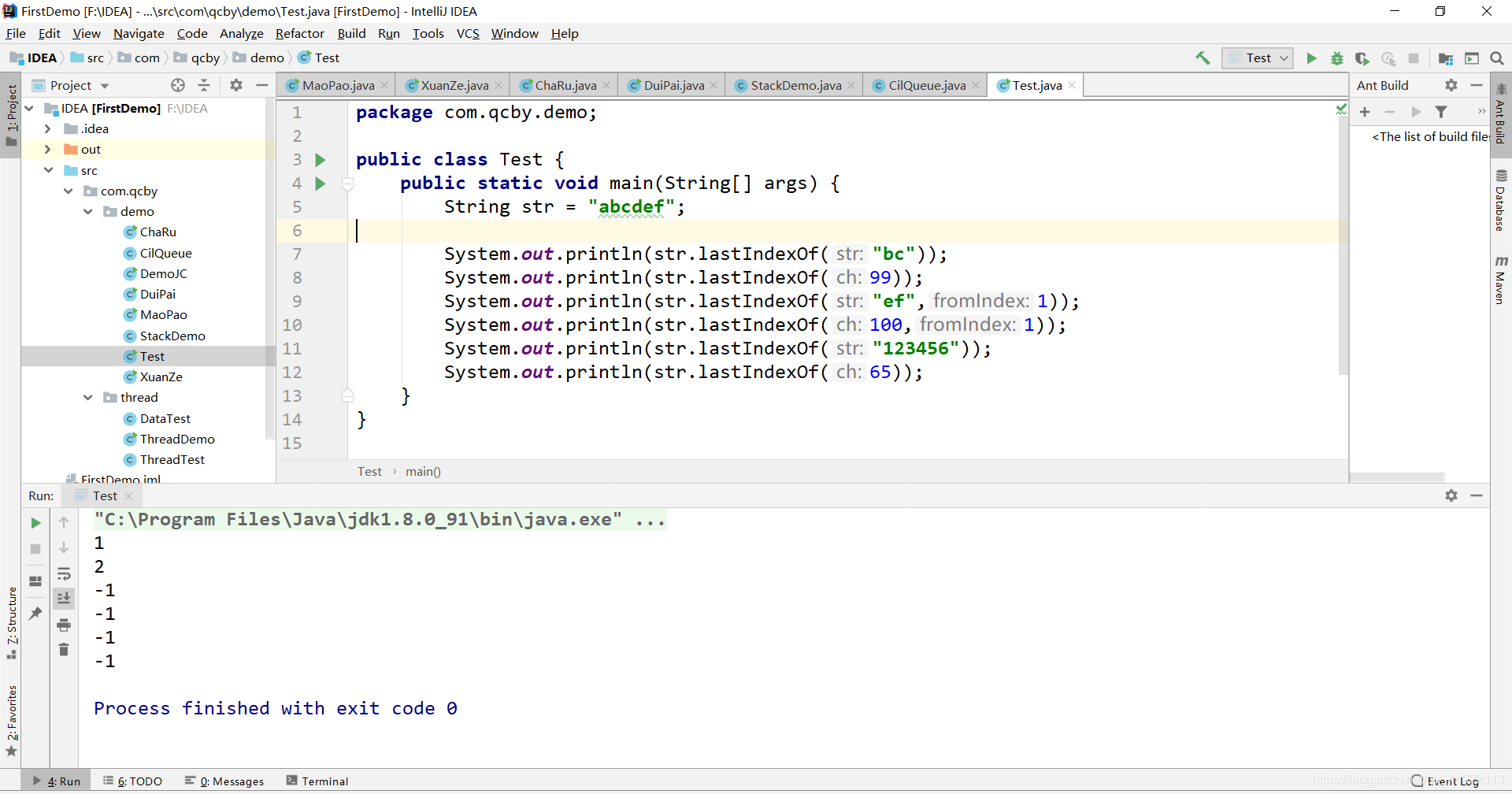The width and height of the screenshot is (1512, 794).
Task: Click the disabled Stop icon in main toolbar
Action: pos(1414,58)
